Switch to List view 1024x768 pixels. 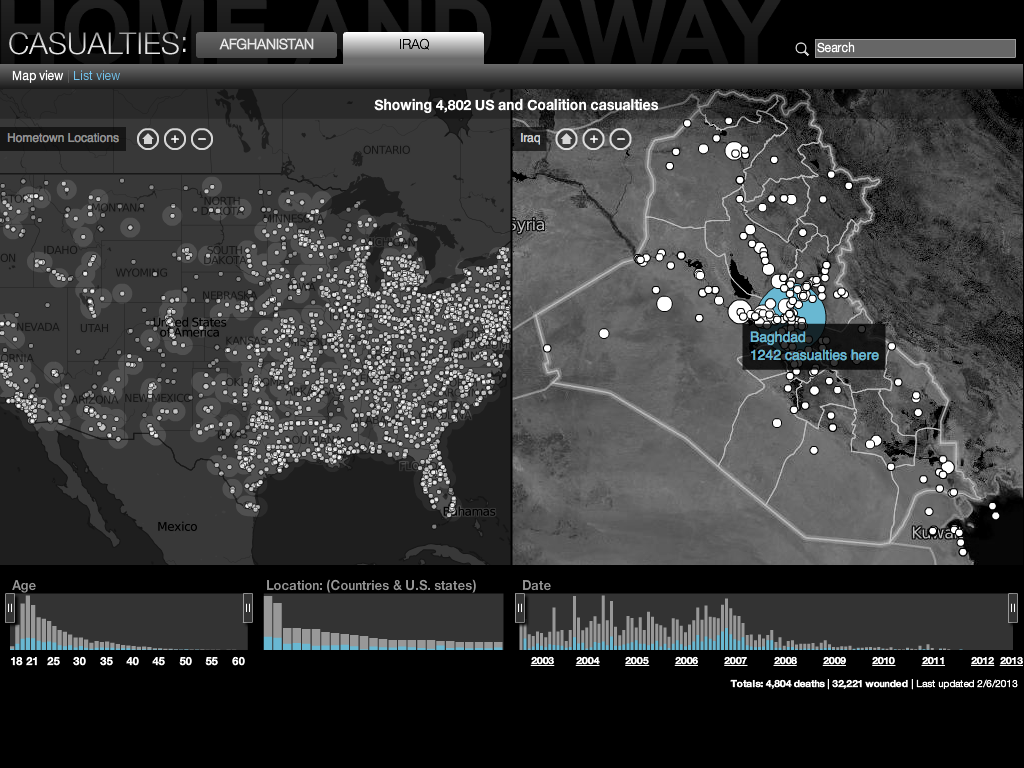(x=96, y=76)
